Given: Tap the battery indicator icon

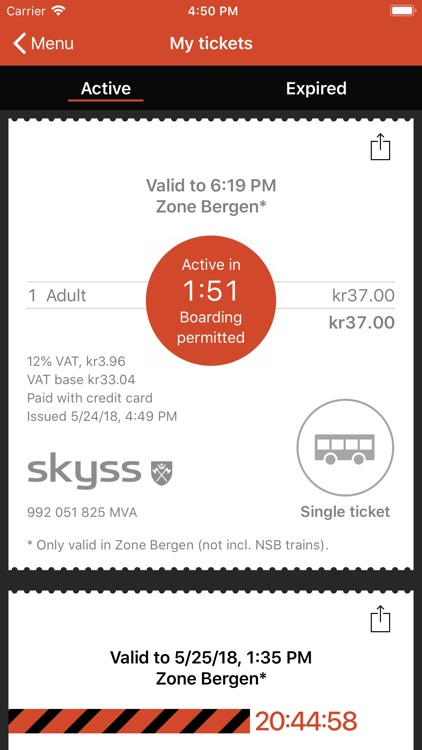Looking at the screenshot, I should click(403, 11).
